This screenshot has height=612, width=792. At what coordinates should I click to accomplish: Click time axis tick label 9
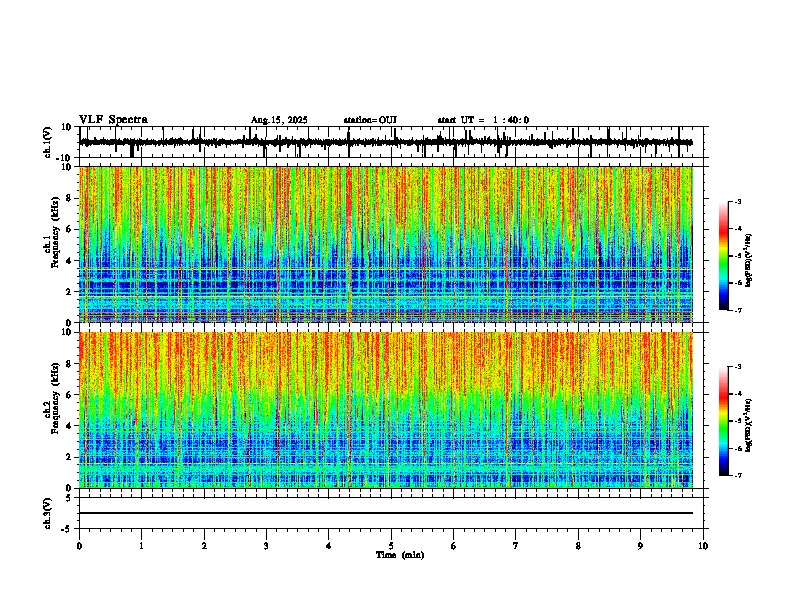pyautogui.click(x=640, y=546)
